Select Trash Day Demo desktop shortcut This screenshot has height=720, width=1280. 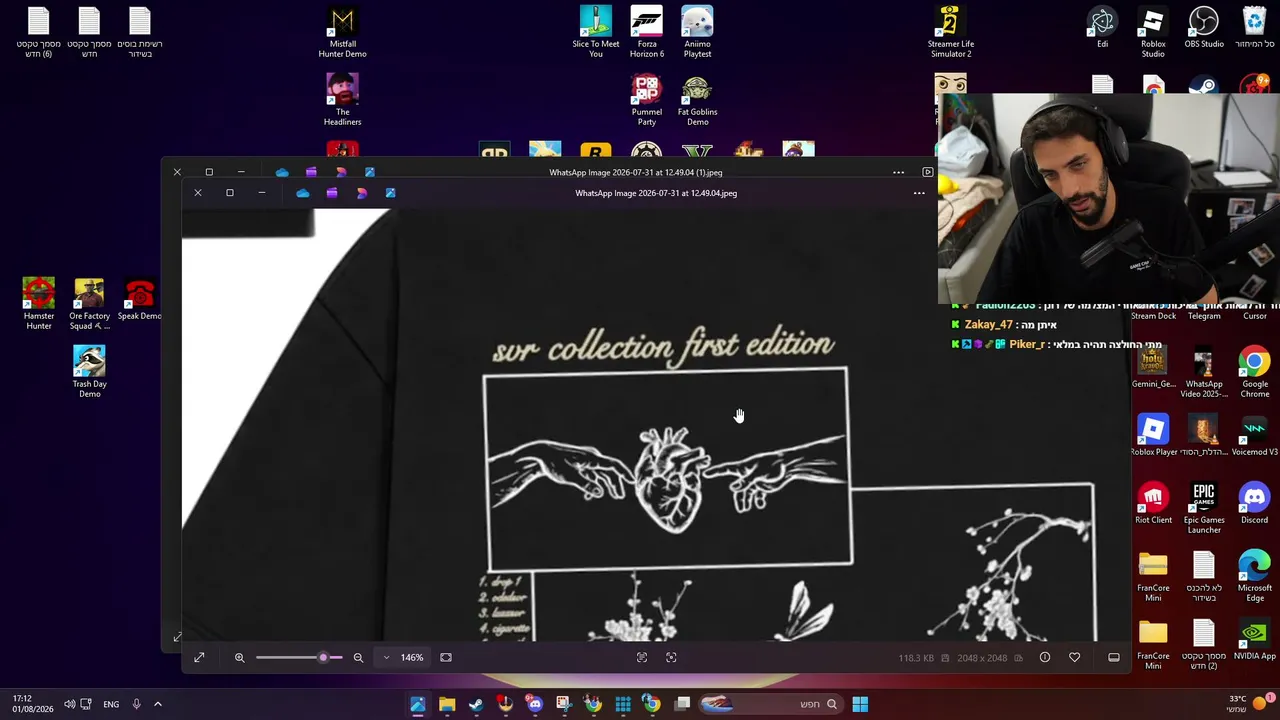pyautogui.click(x=89, y=372)
